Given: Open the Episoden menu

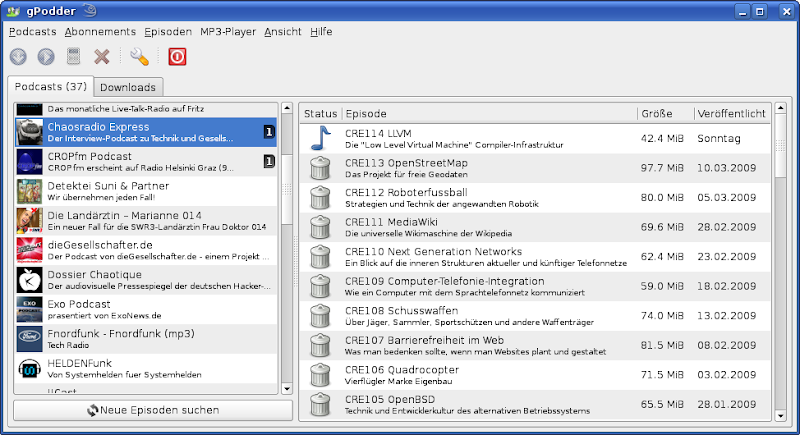Looking at the screenshot, I should (x=168, y=32).
